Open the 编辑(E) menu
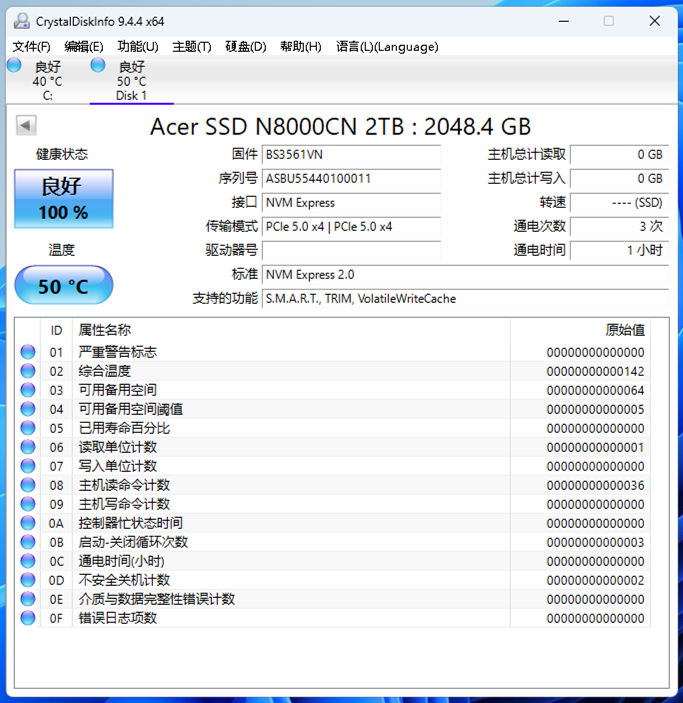This screenshot has width=683, height=703. [x=84, y=47]
